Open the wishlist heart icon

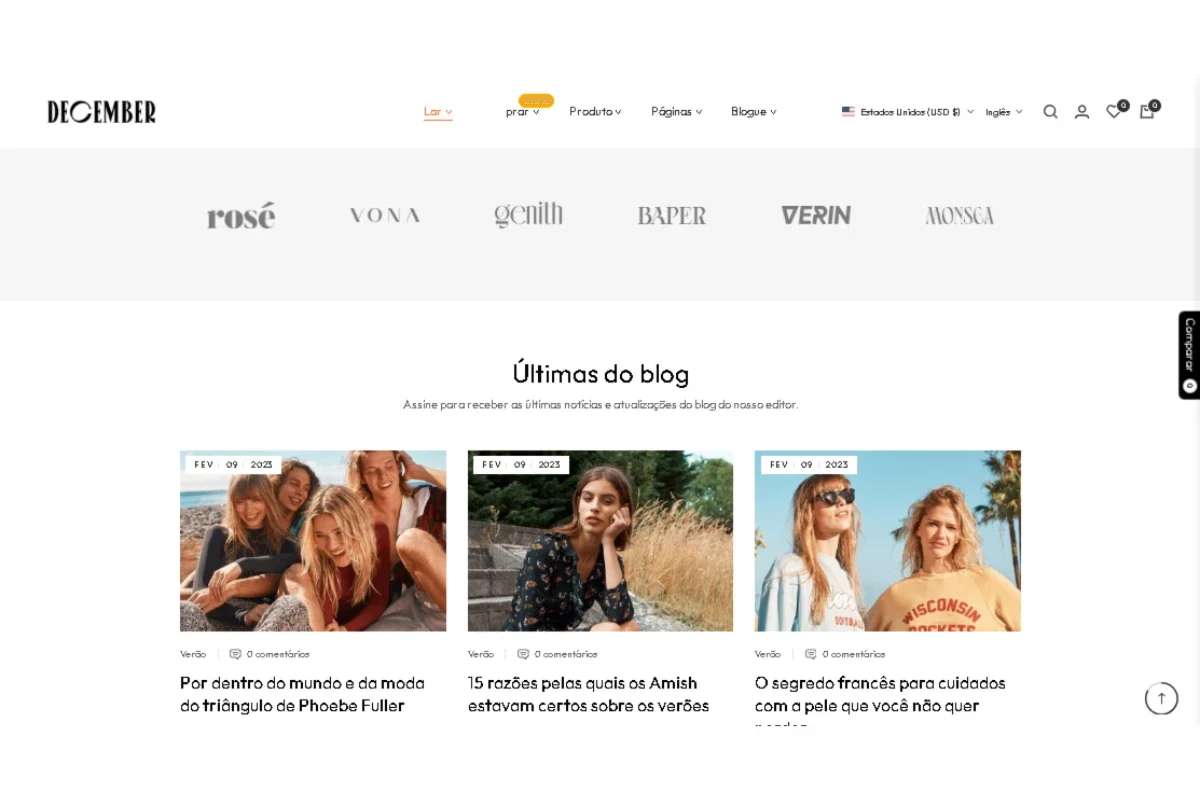pyautogui.click(x=1114, y=112)
